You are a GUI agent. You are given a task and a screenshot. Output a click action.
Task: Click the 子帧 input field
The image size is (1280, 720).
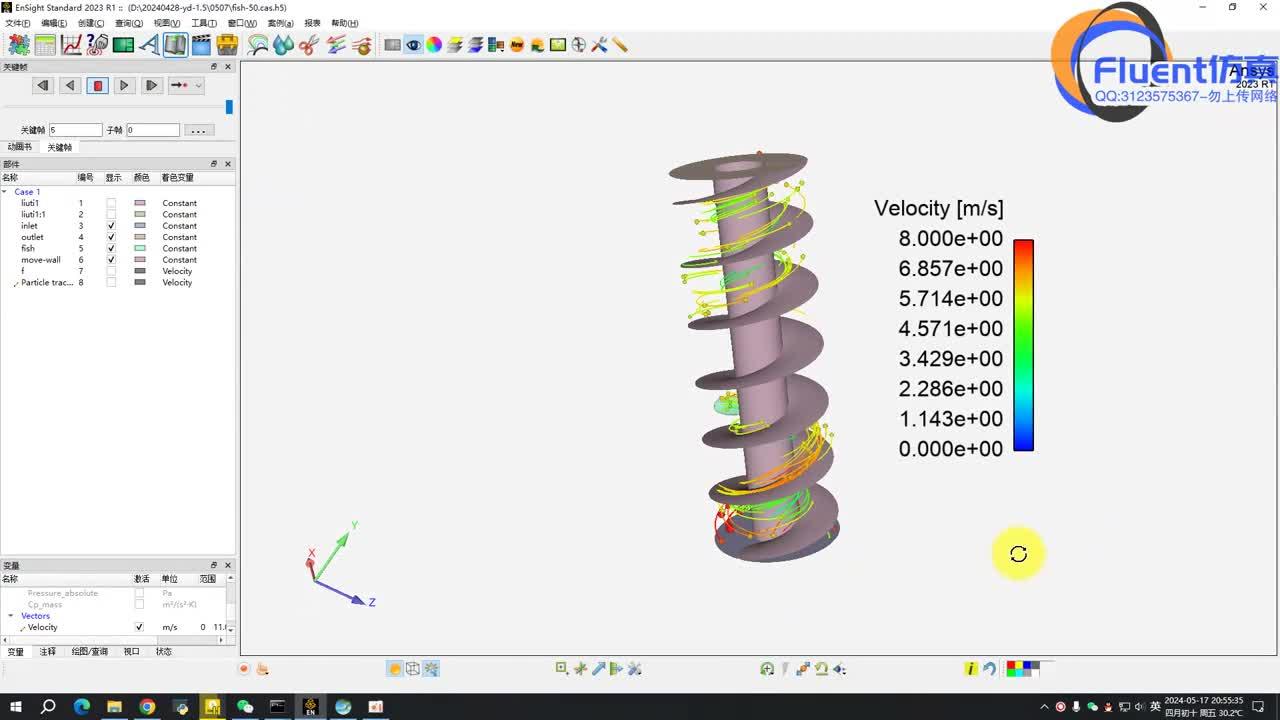coord(152,130)
